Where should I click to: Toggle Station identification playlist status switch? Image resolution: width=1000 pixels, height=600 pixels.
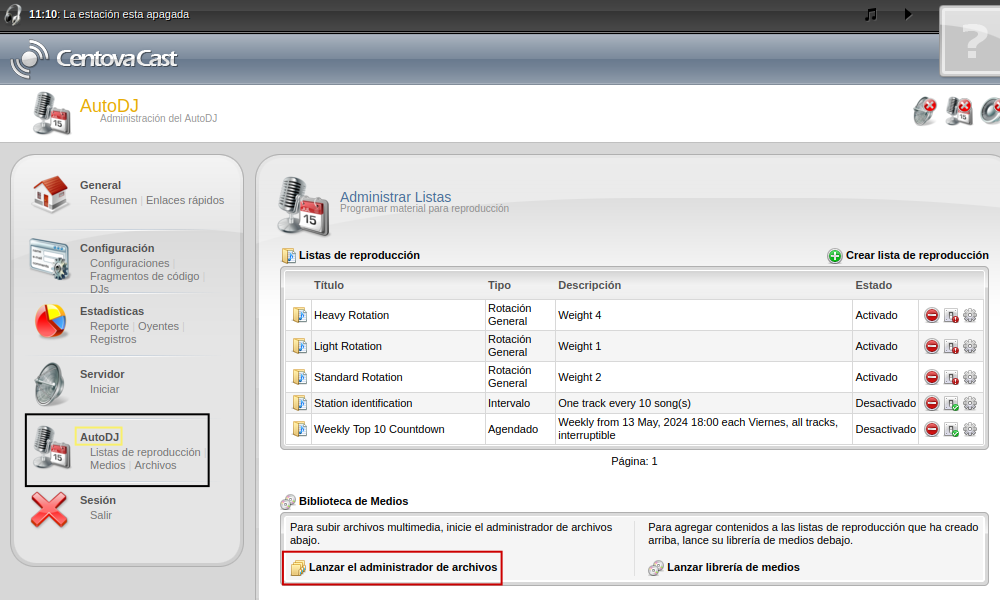click(951, 404)
